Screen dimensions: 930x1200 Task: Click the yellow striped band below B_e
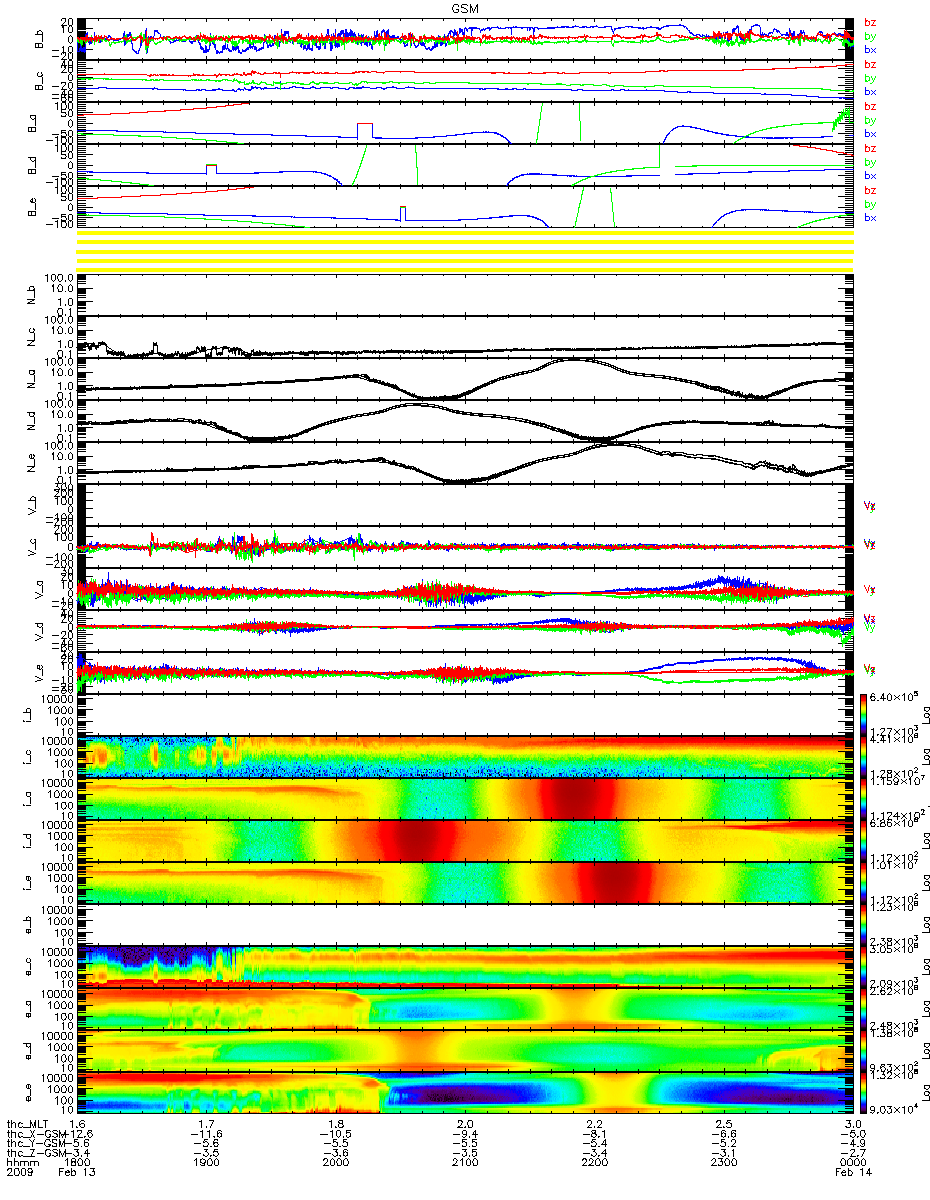[x=466, y=249]
